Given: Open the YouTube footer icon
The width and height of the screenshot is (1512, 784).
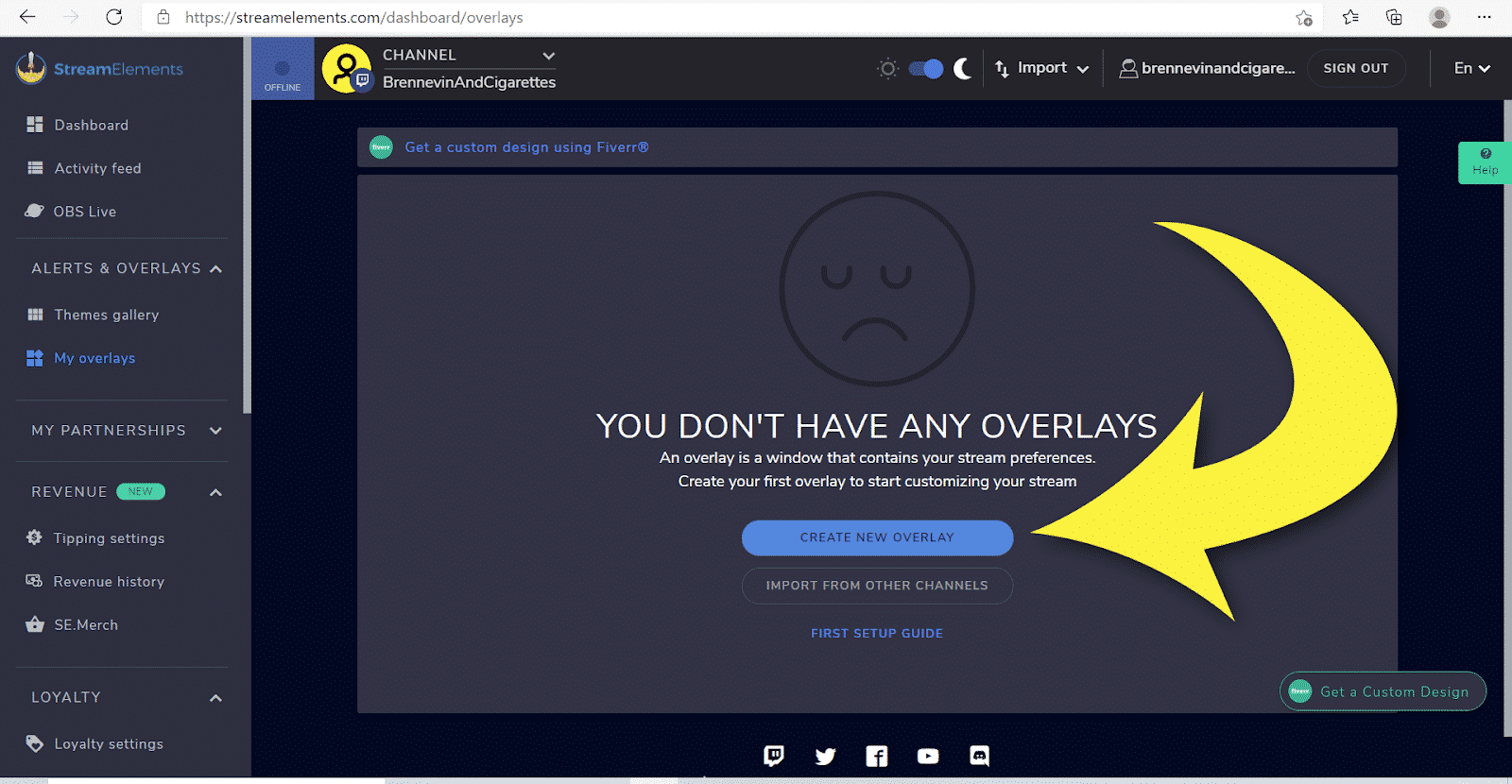Looking at the screenshot, I should click(x=928, y=756).
